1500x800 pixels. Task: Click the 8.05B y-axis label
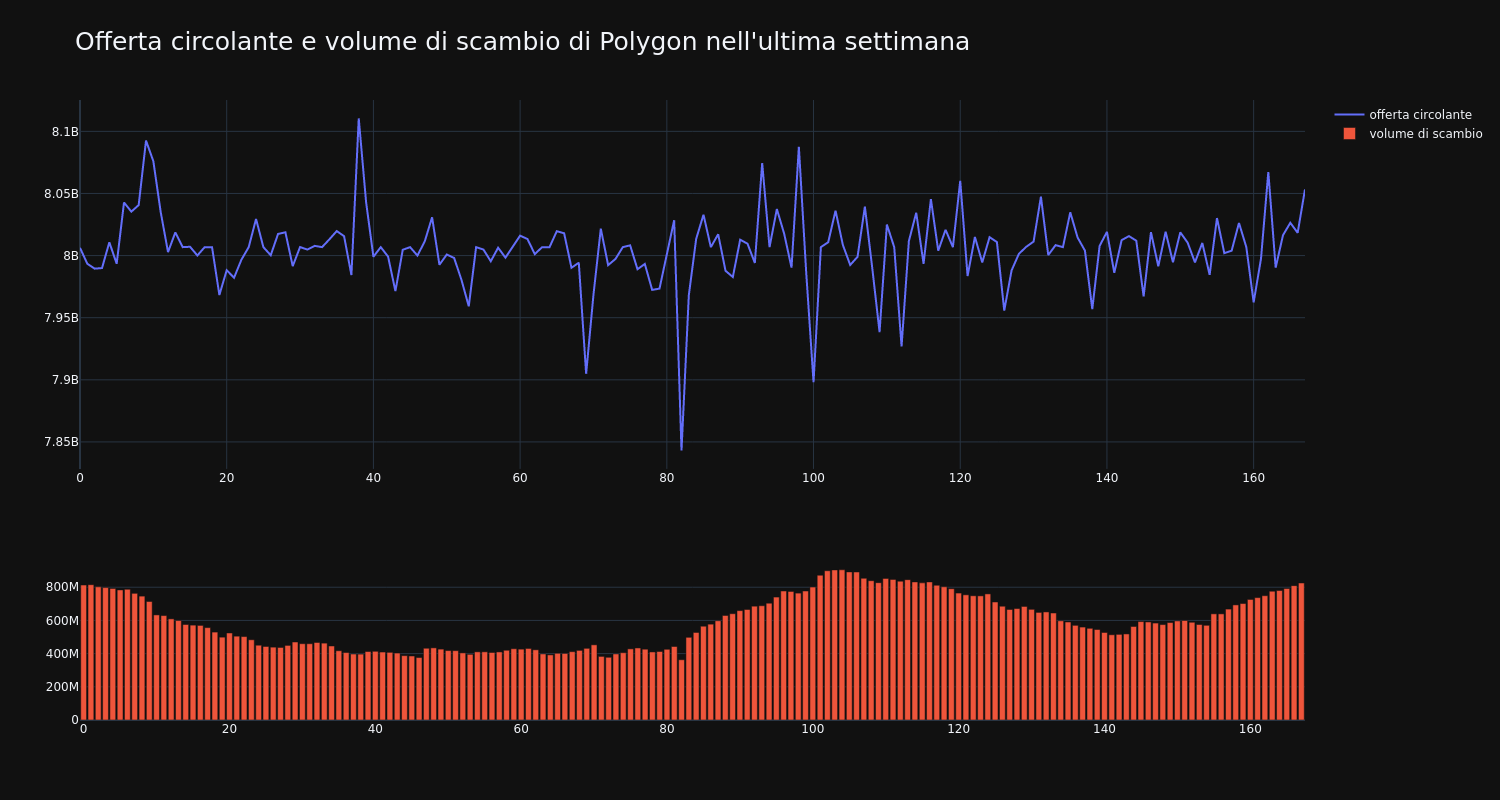click(61, 194)
